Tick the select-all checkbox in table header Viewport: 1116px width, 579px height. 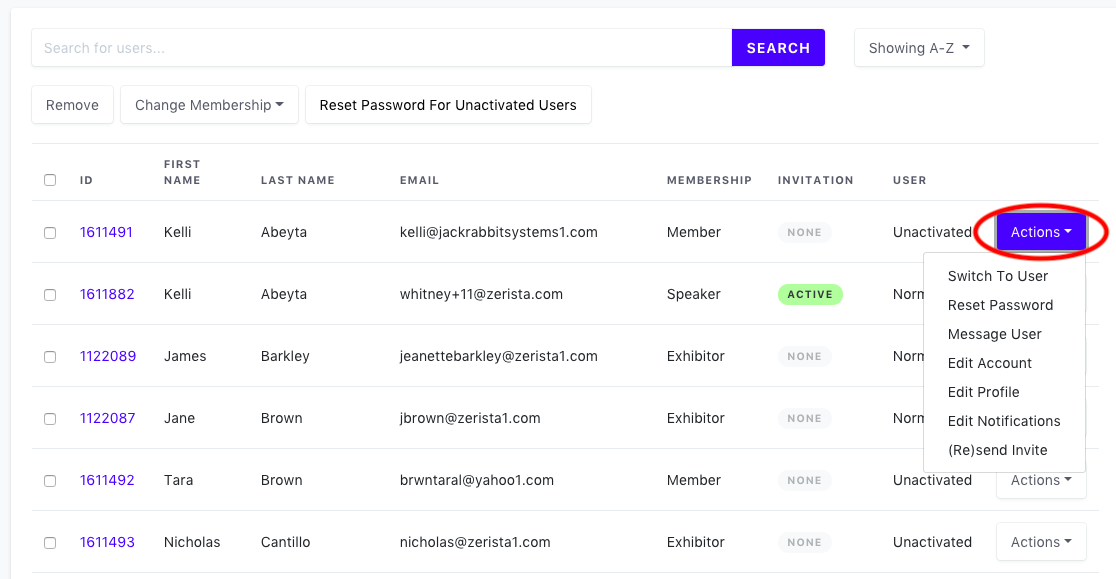click(x=50, y=180)
